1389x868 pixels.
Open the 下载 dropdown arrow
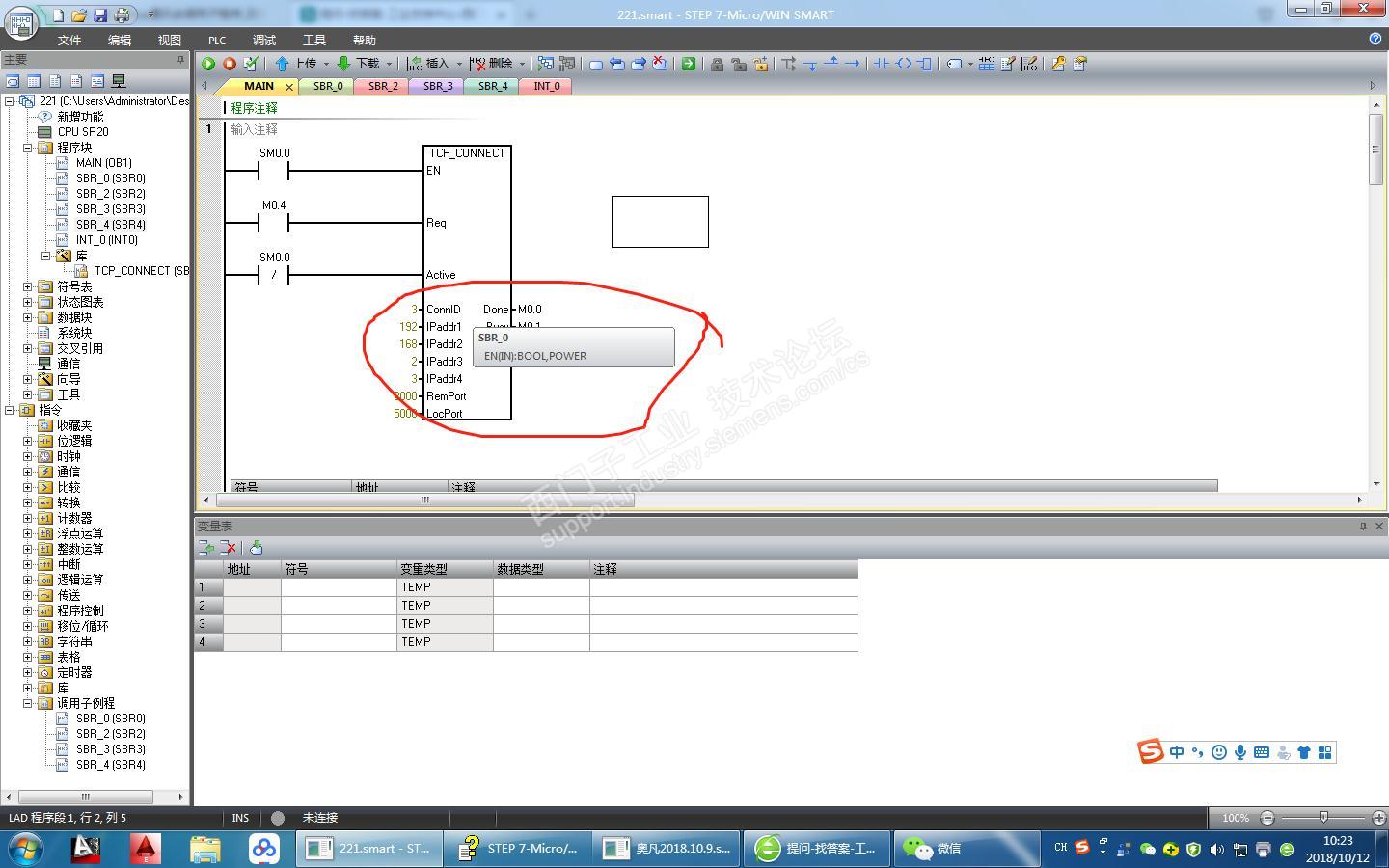click(389, 64)
